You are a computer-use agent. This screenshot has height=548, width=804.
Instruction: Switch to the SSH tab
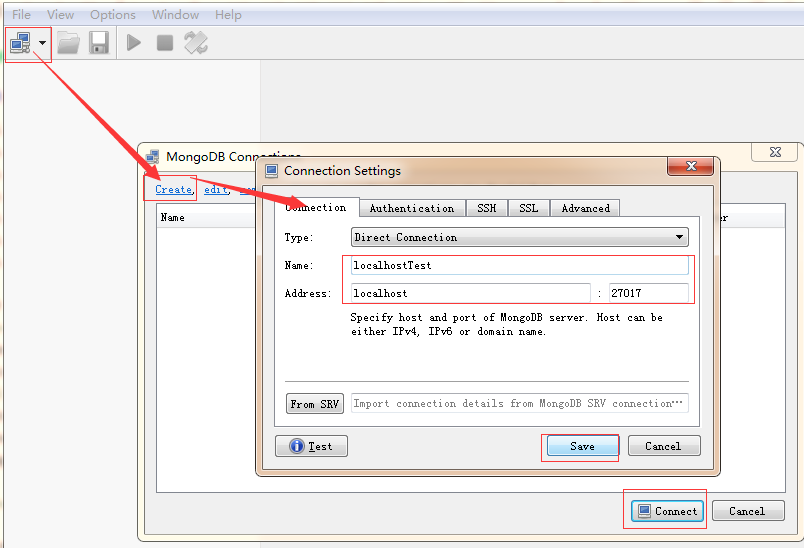[487, 208]
